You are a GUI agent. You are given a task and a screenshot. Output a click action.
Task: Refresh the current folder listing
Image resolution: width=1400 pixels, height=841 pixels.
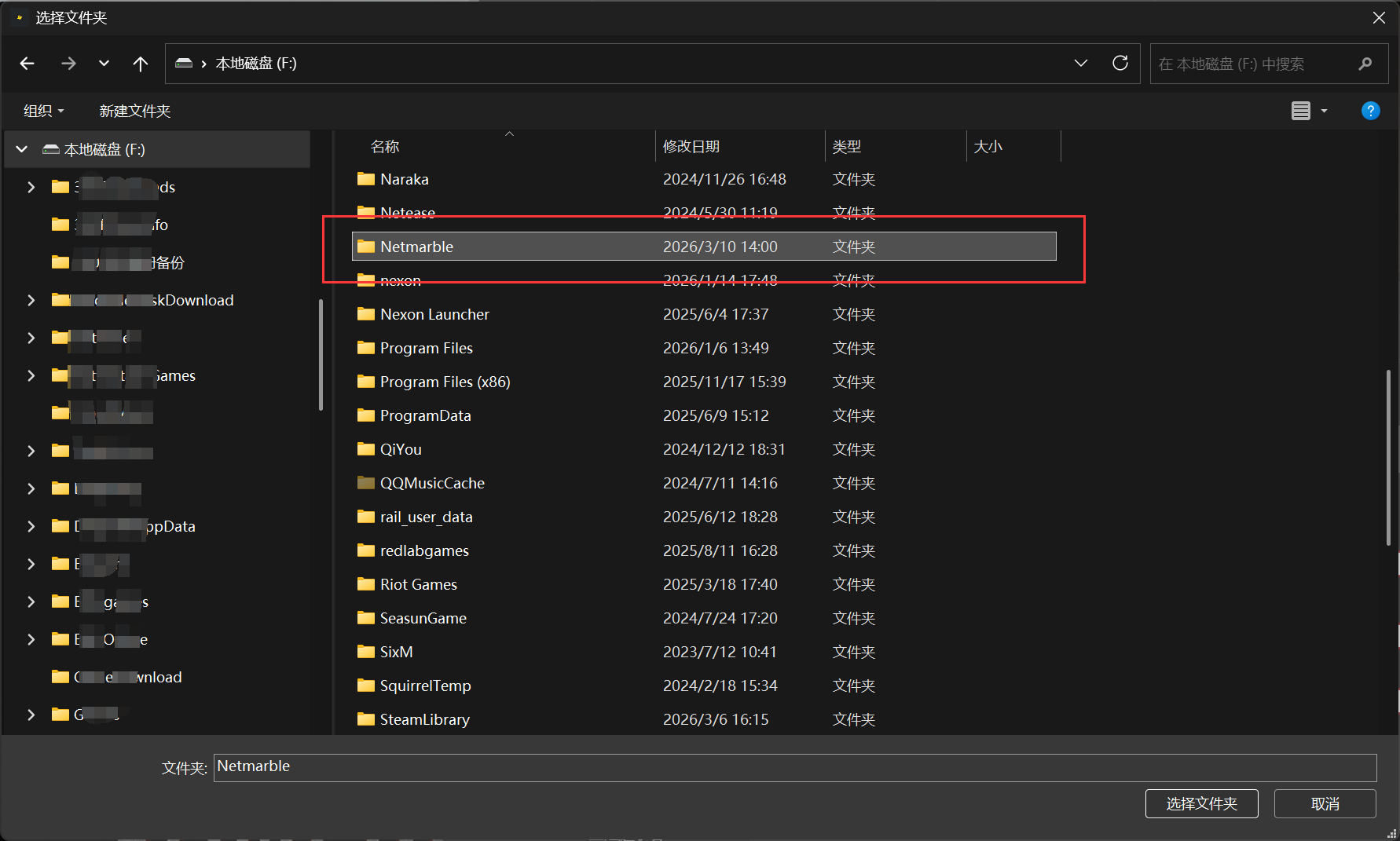pyautogui.click(x=1120, y=64)
